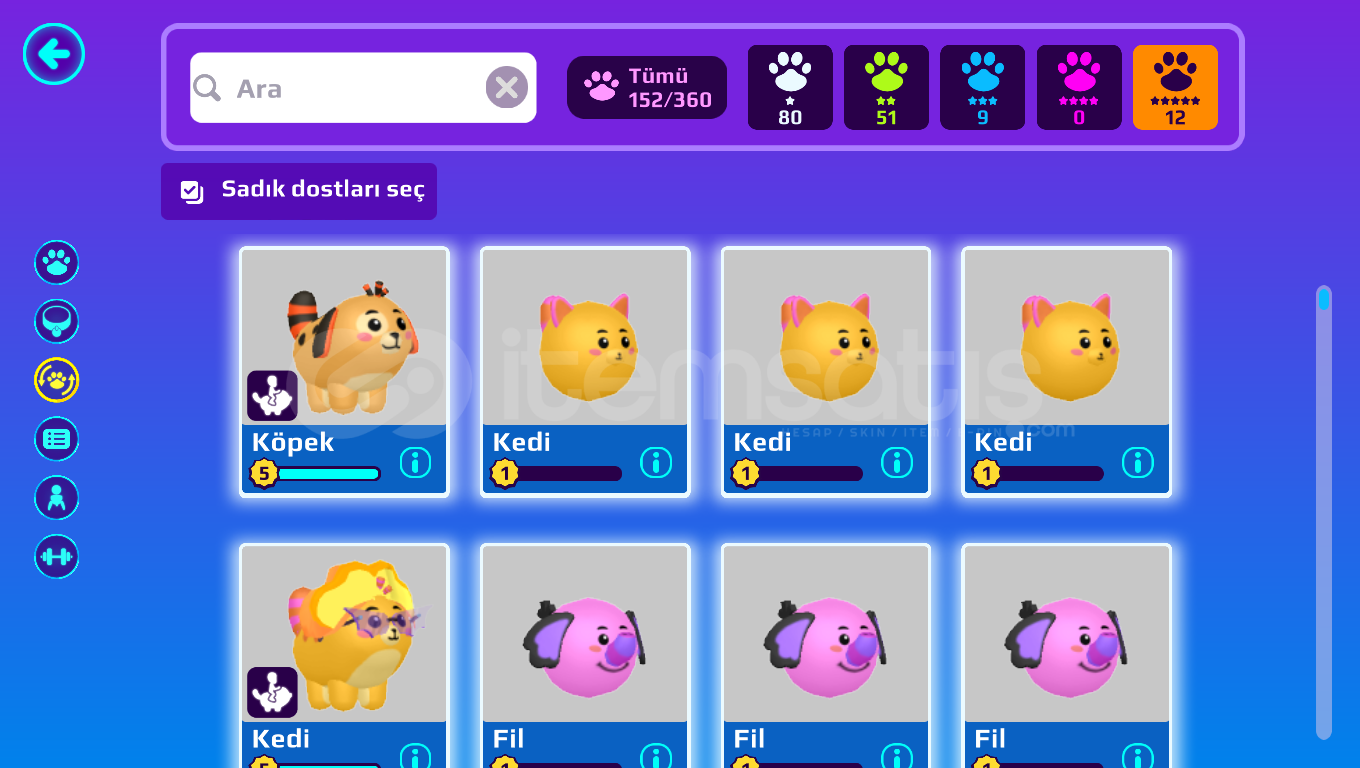Viewport: 1360px width, 768px height.
Task: Select the yellow-ringed paw sidebar icon
Action: 57,380
